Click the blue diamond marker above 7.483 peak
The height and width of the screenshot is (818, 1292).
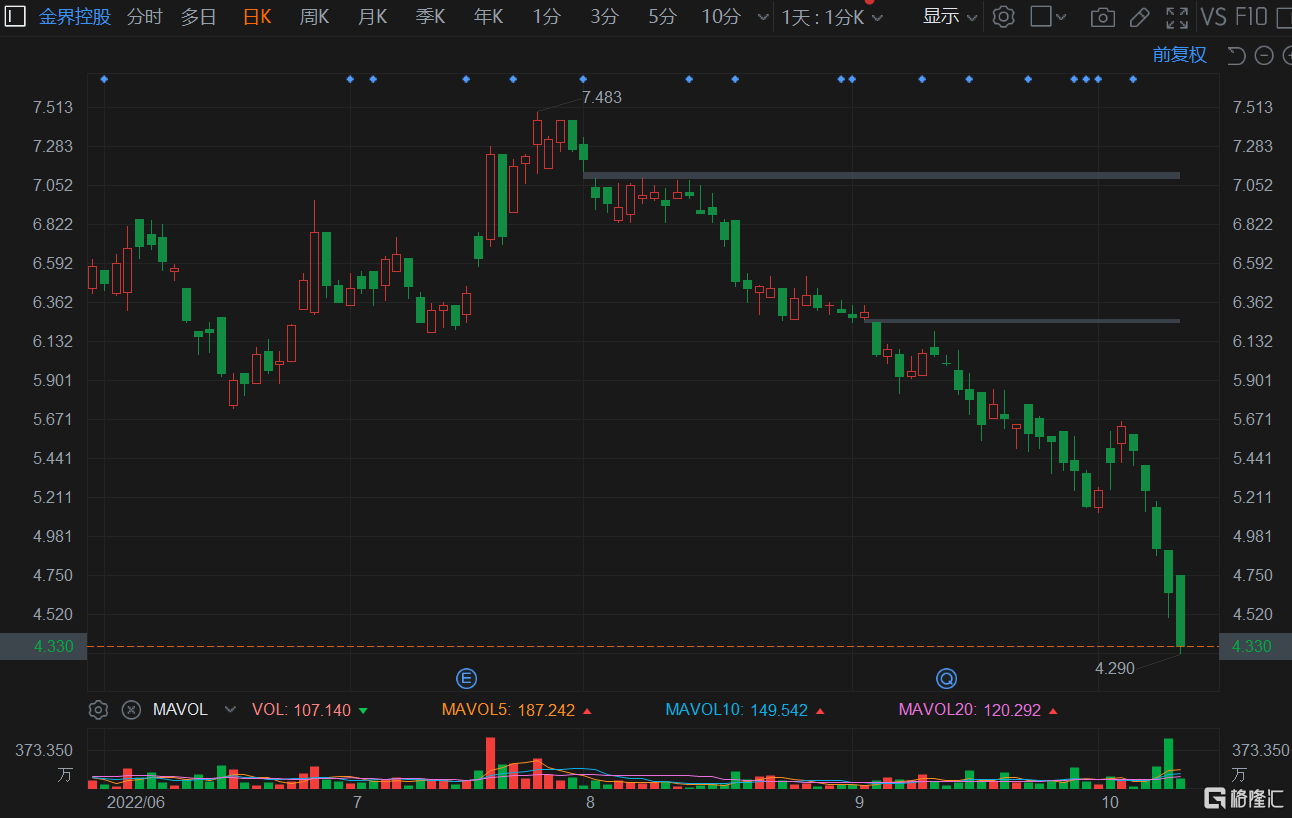point(583,79)
